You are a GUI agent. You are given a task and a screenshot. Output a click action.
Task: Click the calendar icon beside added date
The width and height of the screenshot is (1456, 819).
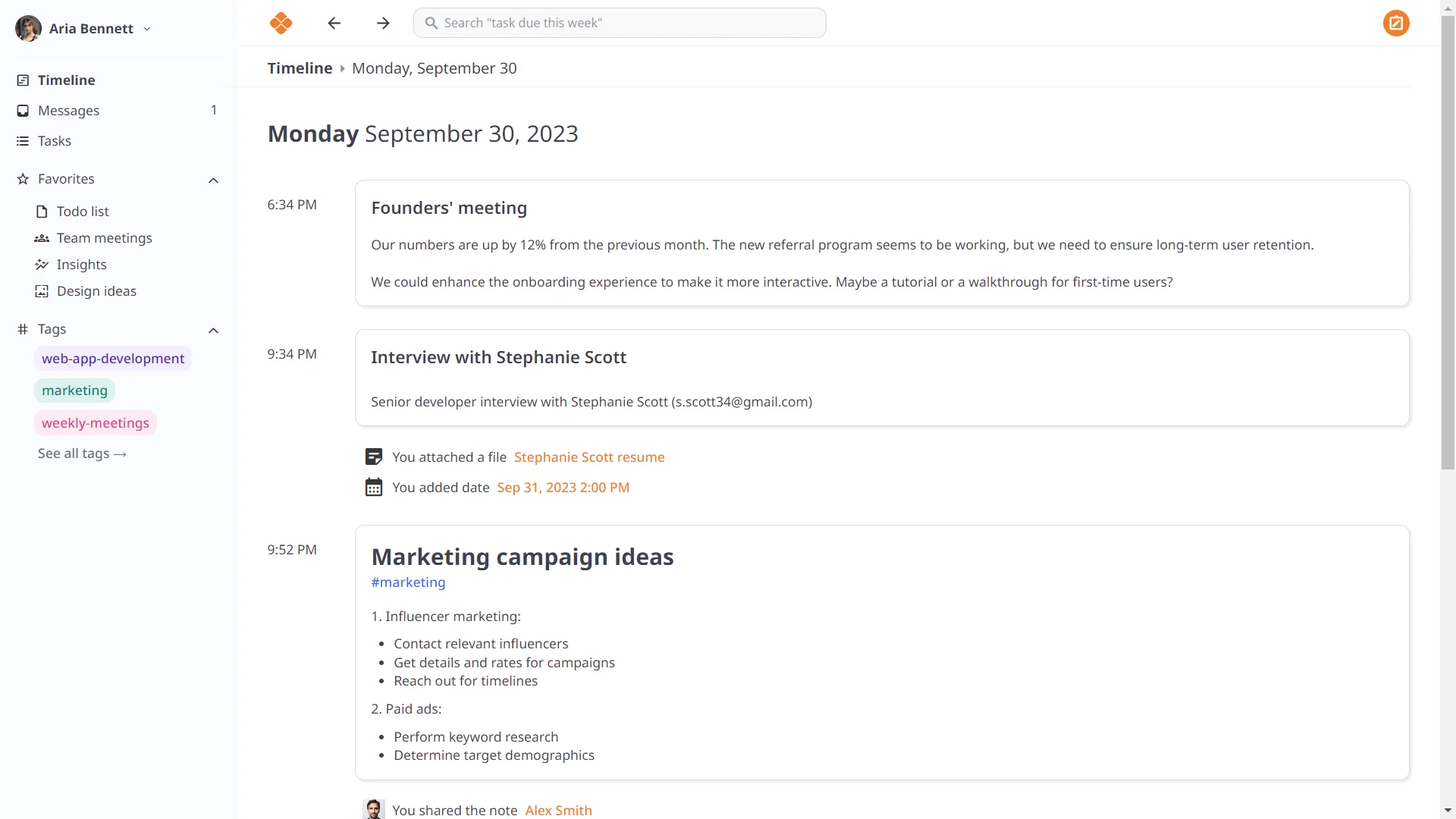coord(374,488)
